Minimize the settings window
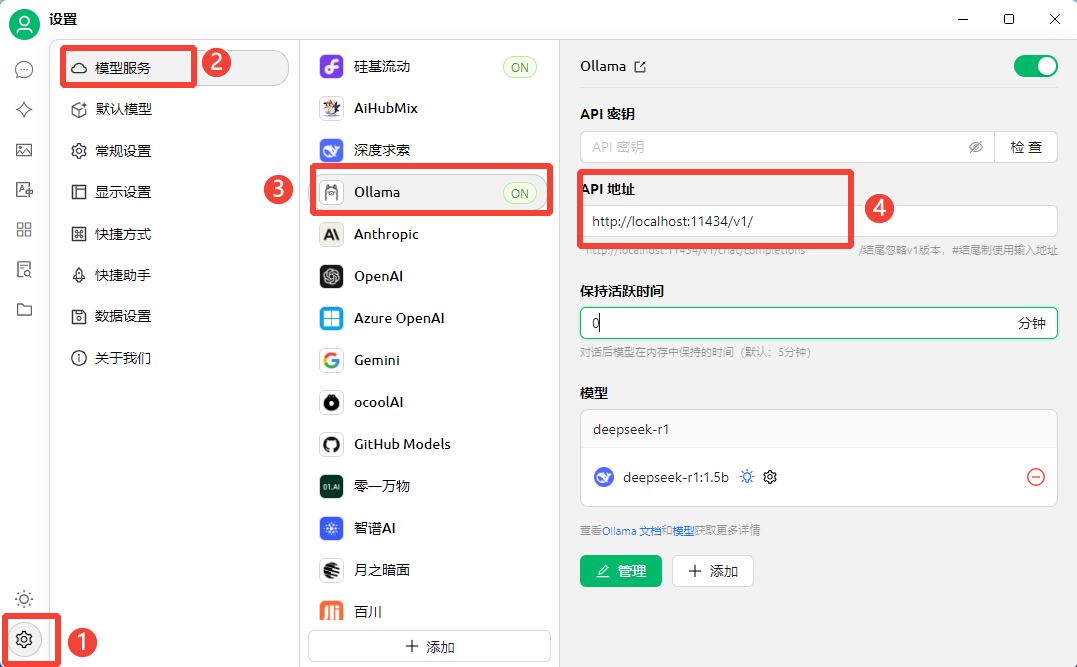 963,19
